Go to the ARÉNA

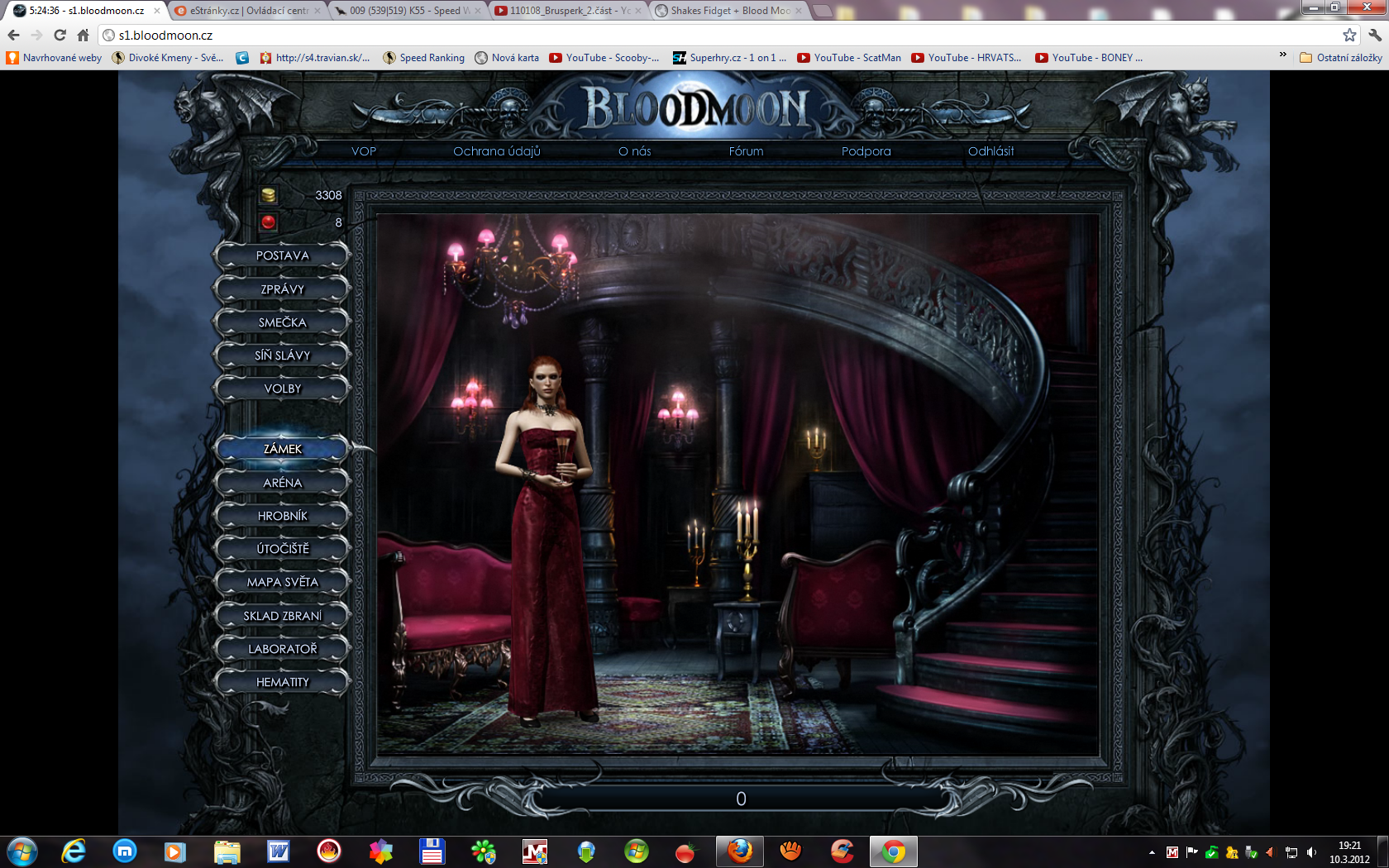pyautogui.click(x=282, y=483)
